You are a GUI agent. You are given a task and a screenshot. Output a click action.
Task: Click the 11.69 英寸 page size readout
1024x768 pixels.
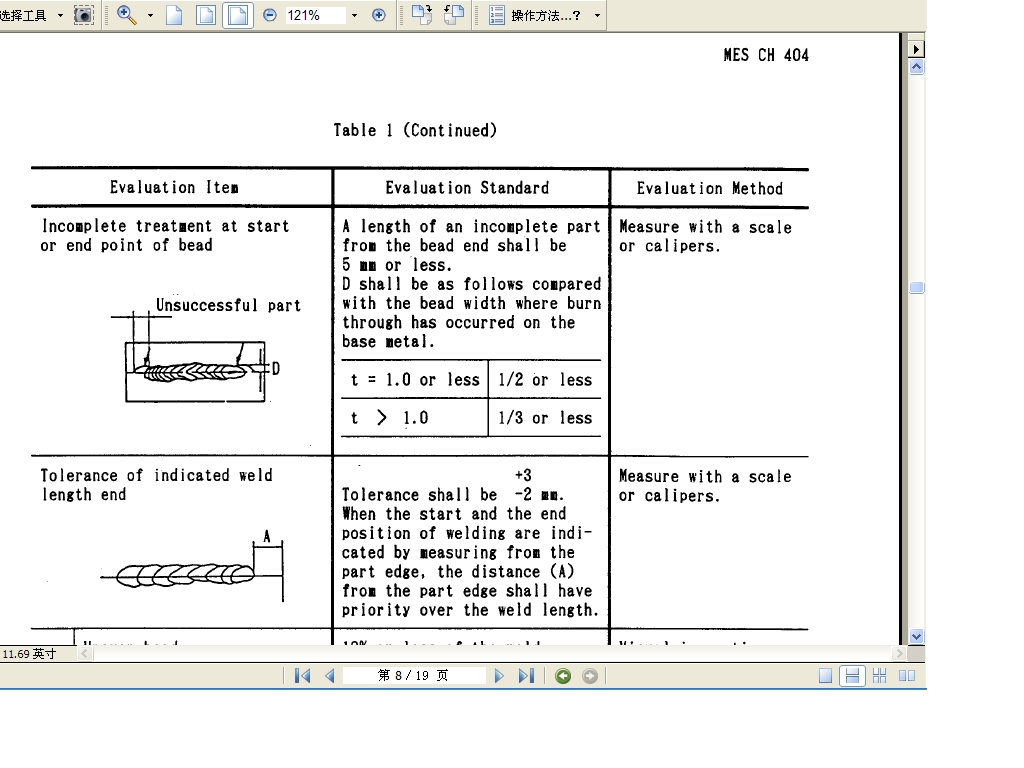coord(29,654)
